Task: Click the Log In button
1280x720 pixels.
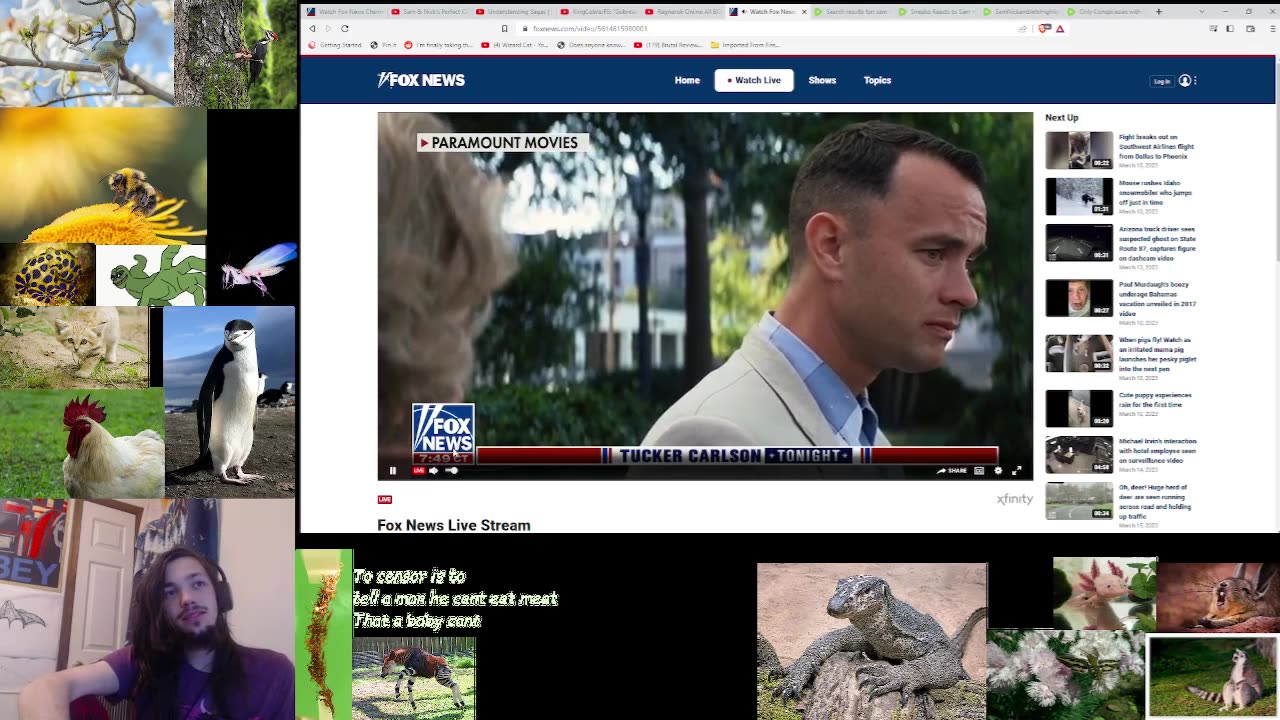Action: point(1161,81)
